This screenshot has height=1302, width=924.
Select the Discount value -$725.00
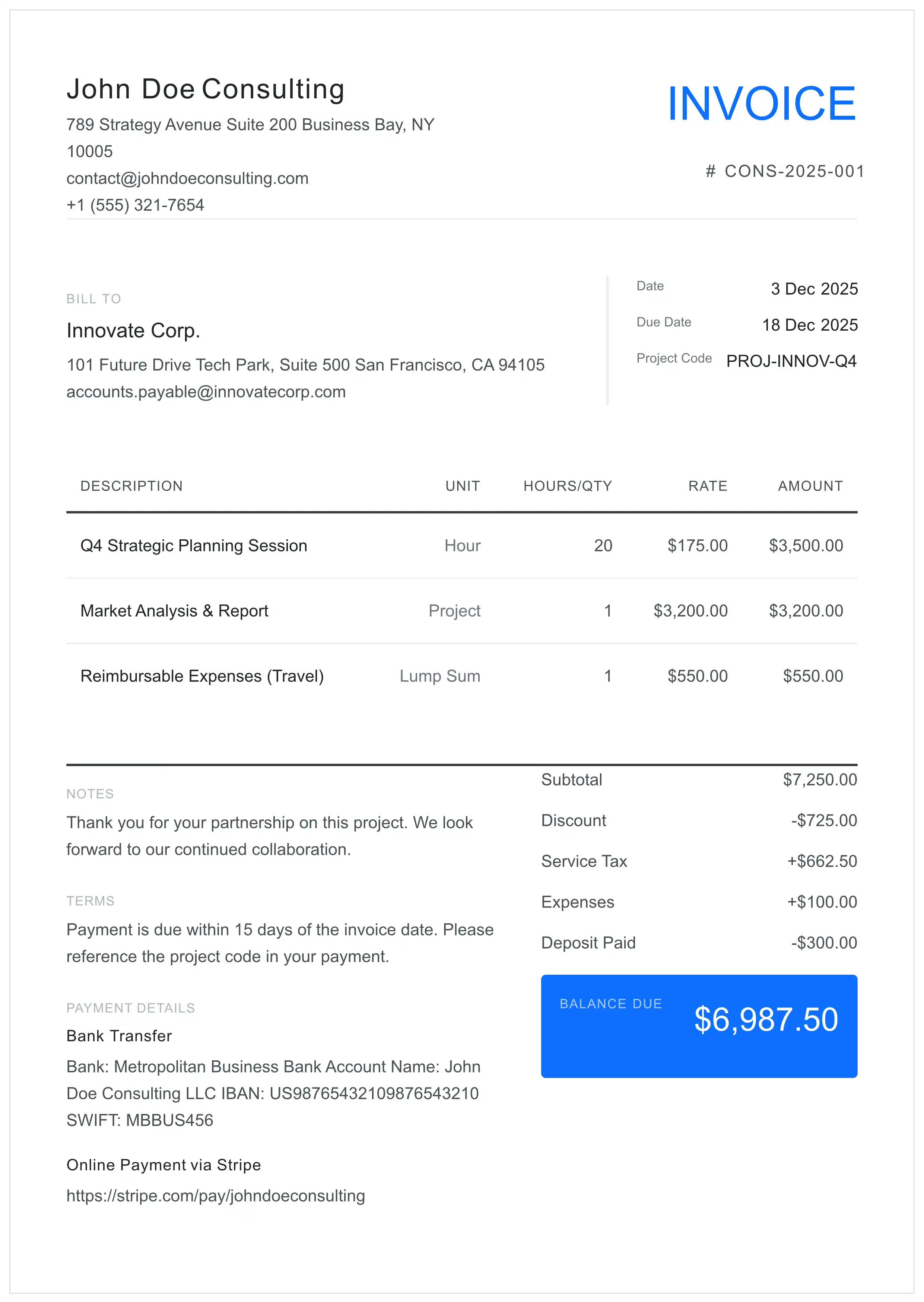tap(824, 820)
